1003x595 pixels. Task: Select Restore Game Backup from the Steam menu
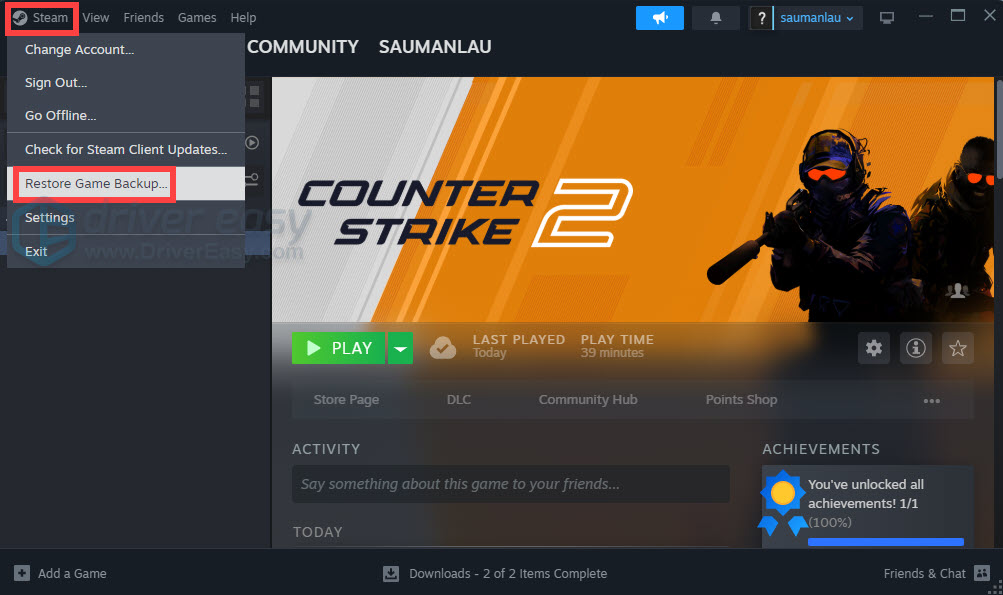[94, 184]
